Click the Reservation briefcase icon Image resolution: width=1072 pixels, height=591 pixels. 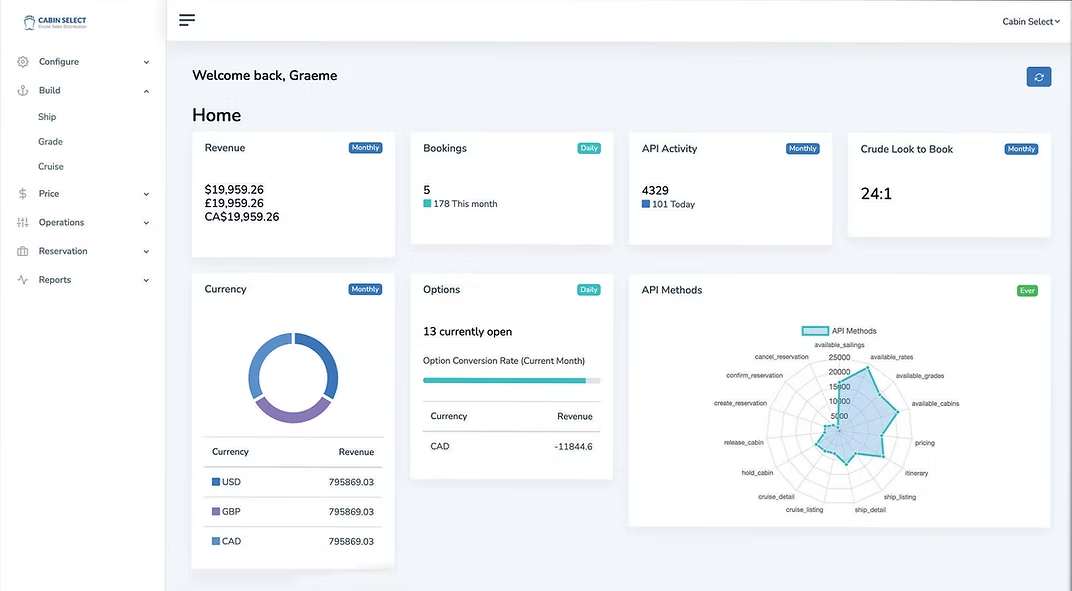(22, 251)
